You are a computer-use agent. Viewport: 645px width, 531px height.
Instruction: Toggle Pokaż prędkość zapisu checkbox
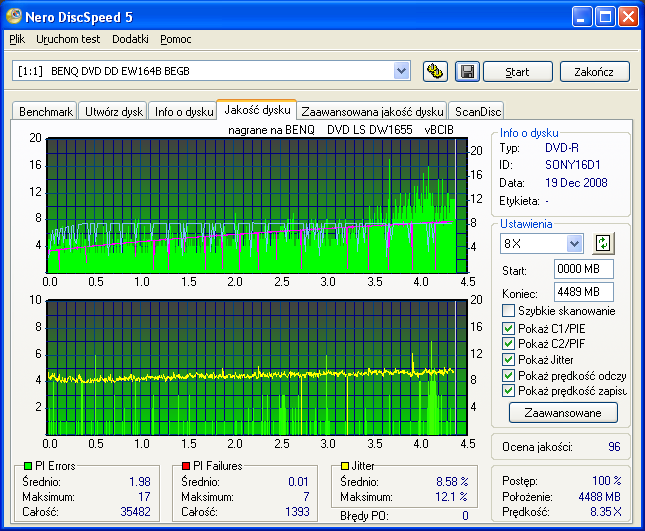[x=508, y=391]
